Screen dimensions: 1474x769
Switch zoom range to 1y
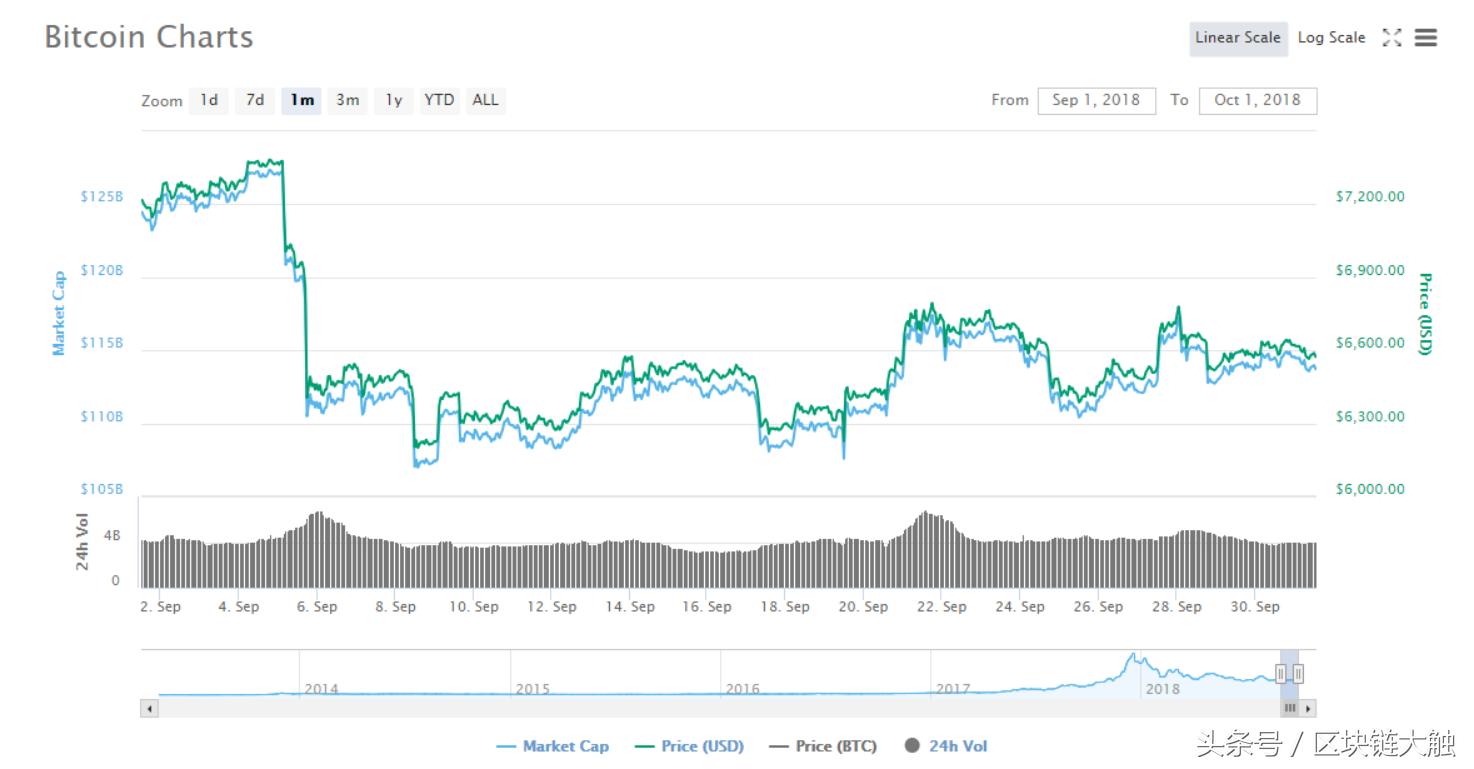[395, 100]
